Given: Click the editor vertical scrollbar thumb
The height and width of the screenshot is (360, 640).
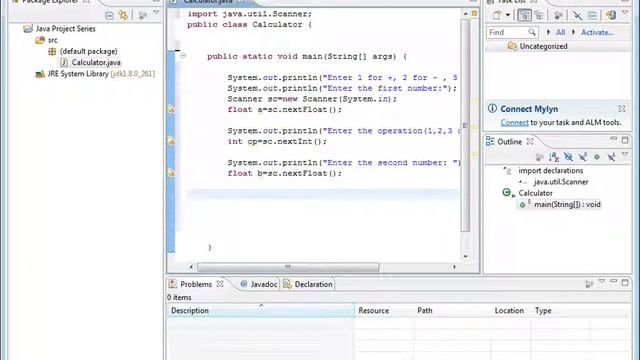Looking at the screenshot, I should click(465, 126).
